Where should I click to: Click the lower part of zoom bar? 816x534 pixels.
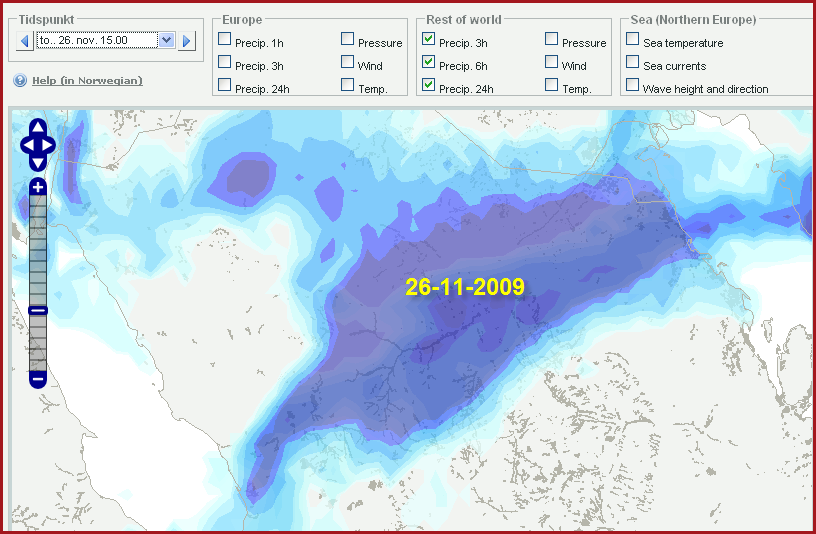(37, 343)
